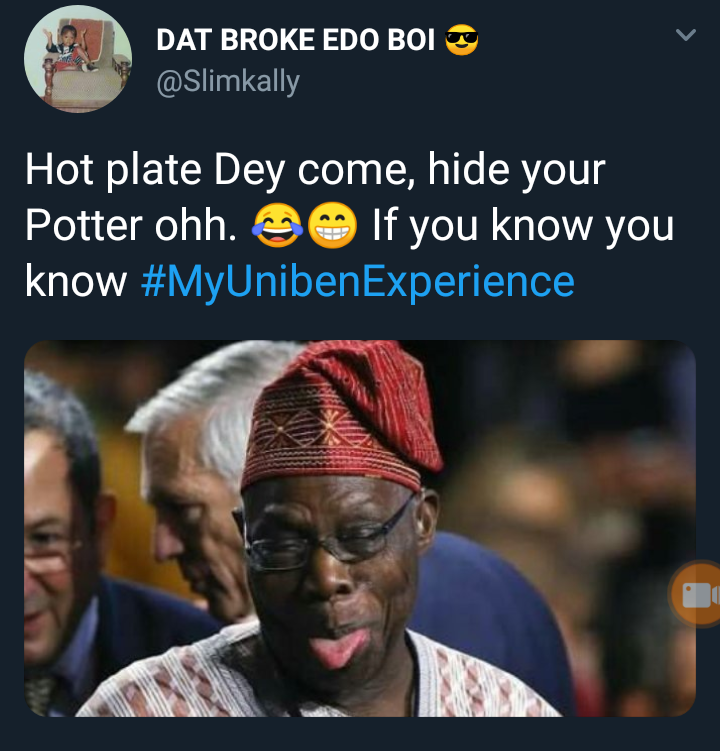This screenshot has width=720, height=751.
Task: Click the grinning emoji in the tweet
Action: (332, 228)
